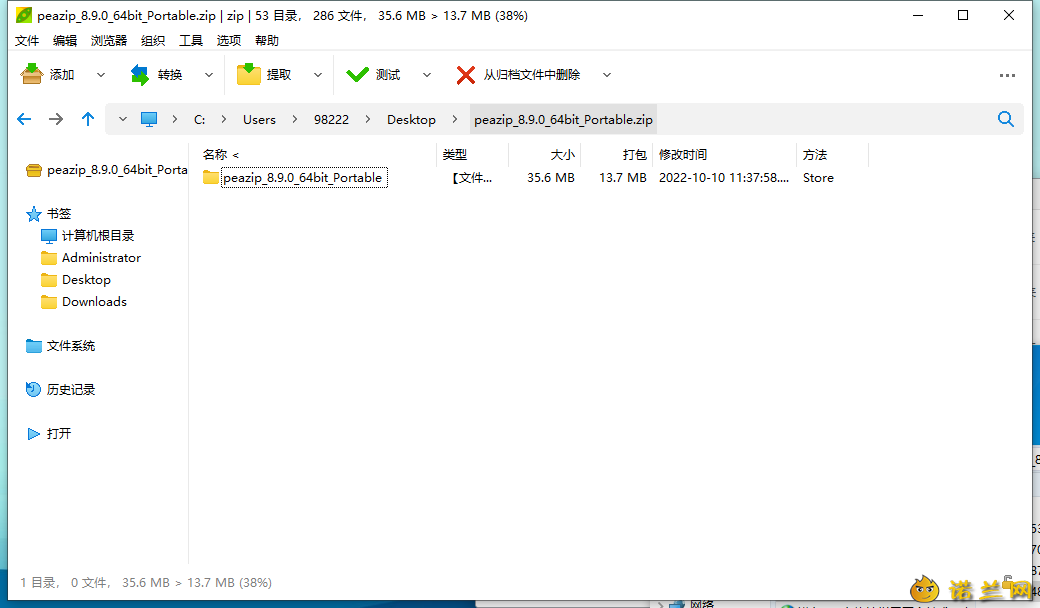
Task: Select Desktop in the breadcrumb path
Action: coord(411,119)
